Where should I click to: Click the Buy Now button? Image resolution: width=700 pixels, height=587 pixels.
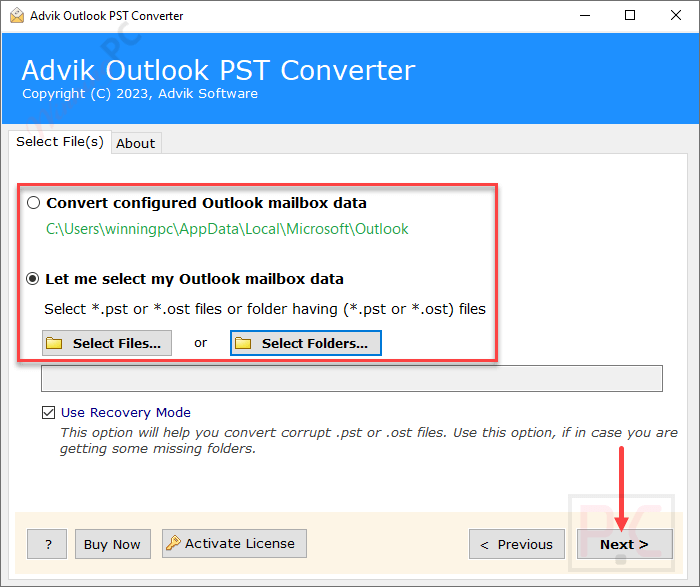coord(112,544)
